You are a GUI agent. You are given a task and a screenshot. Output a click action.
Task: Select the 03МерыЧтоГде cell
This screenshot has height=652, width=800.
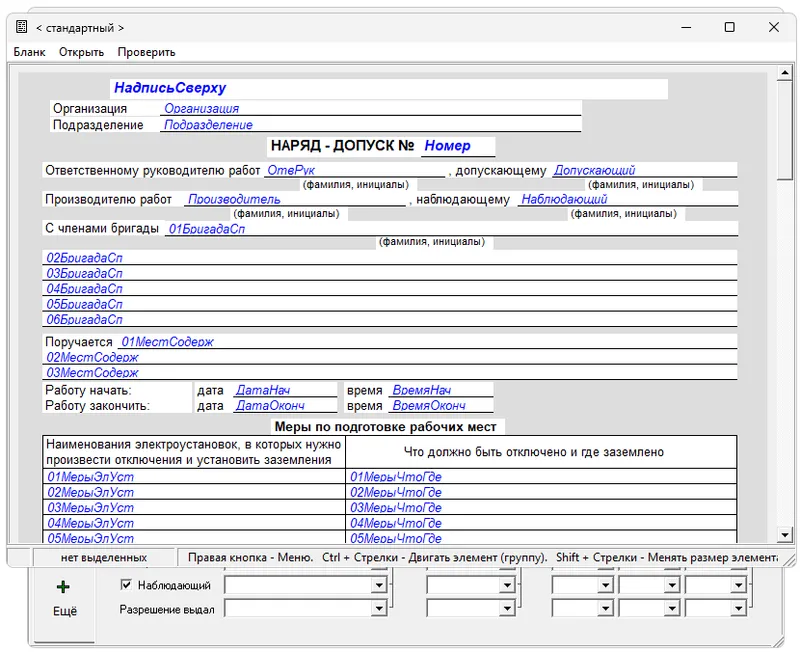point(541,508)
